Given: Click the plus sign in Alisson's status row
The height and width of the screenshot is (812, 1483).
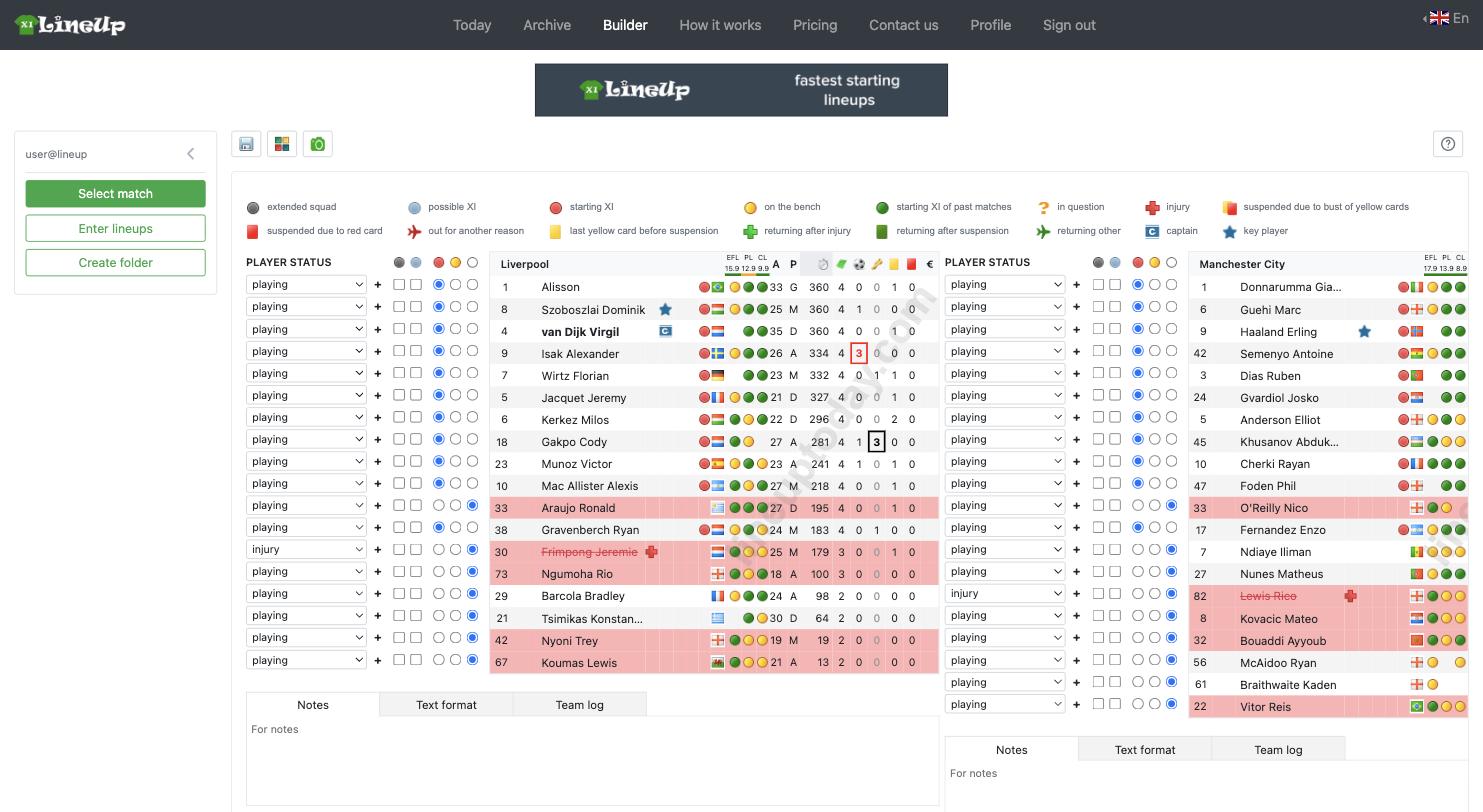Looking at the screenshot, I should (x=378, y=285).
